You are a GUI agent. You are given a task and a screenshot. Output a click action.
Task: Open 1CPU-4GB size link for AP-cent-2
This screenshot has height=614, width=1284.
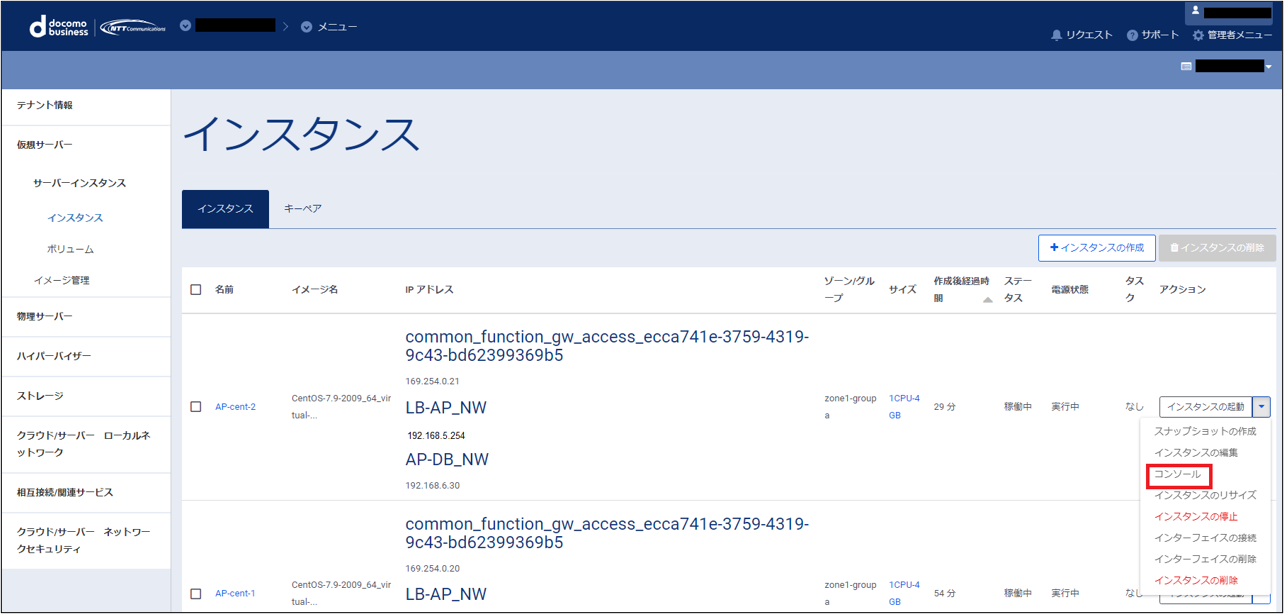point(904,407)
